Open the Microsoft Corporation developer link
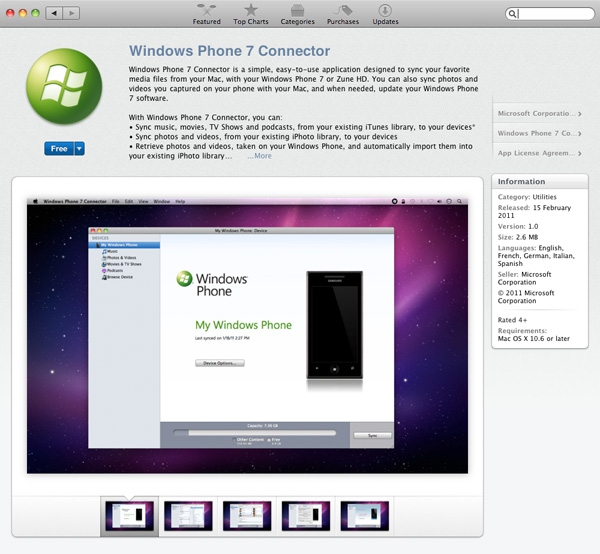 click(x=536, y=113)
